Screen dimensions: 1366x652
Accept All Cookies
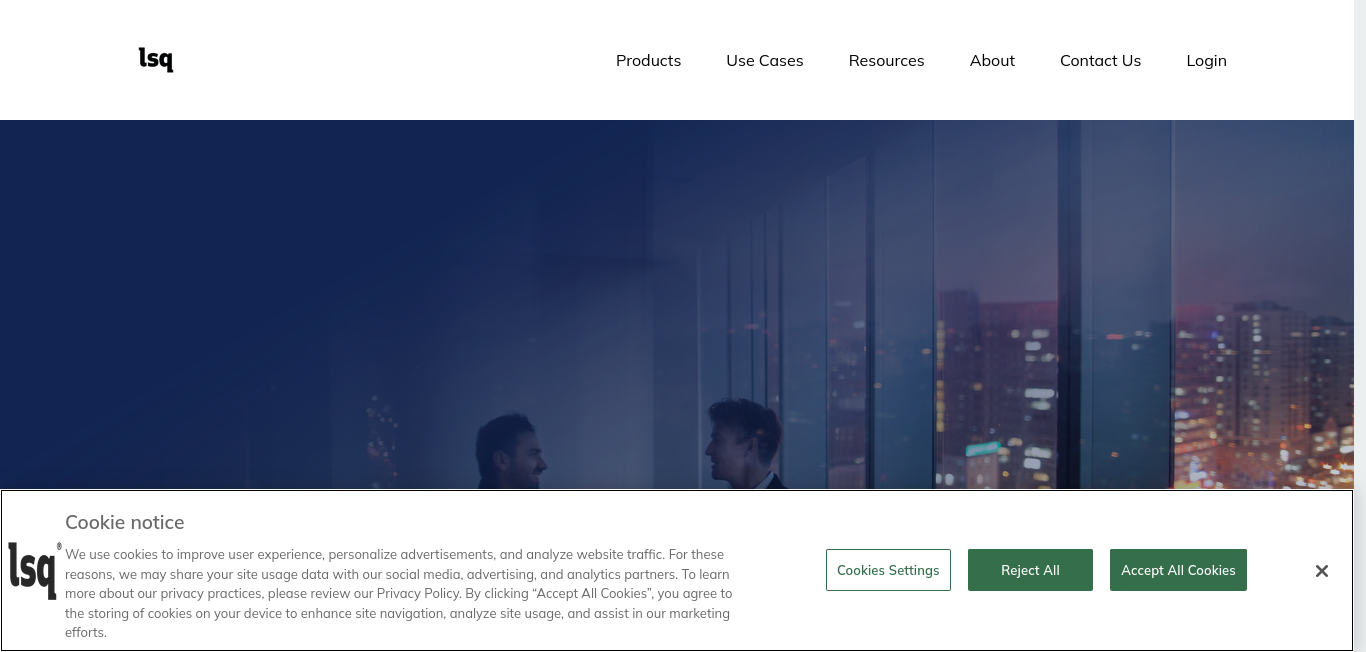click(x=1178, y=570)
